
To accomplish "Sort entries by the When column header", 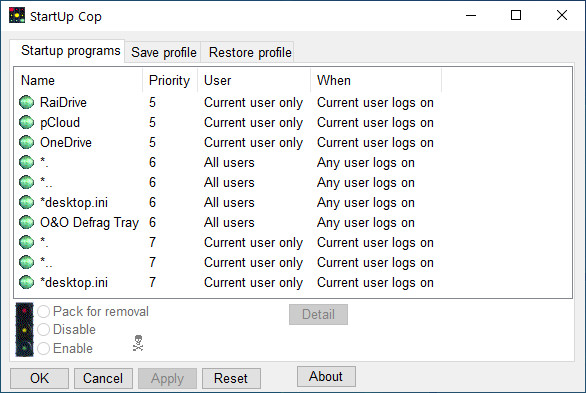I will coord(376,80).
